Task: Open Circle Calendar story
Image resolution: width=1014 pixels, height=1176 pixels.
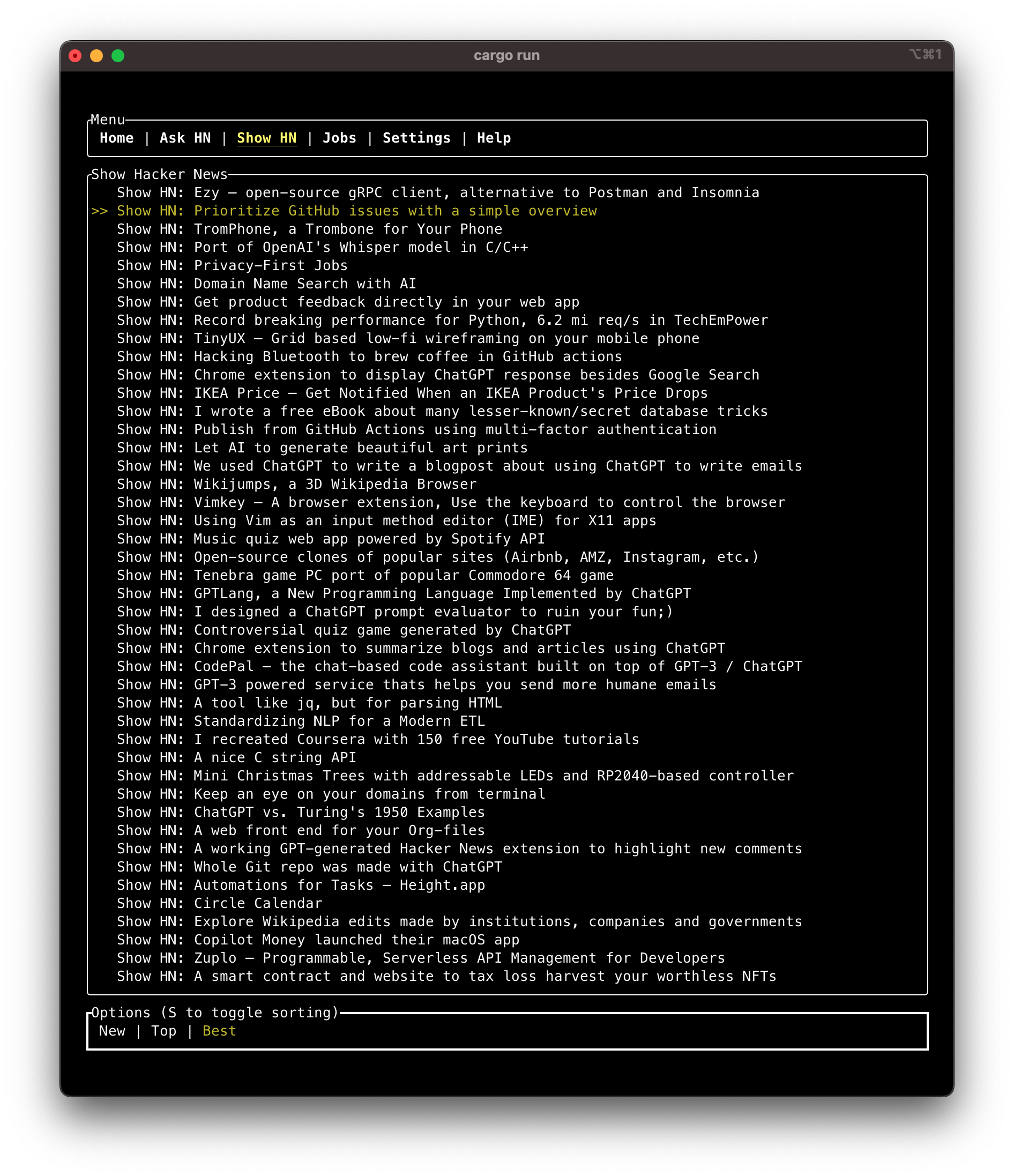Action: 220,903
